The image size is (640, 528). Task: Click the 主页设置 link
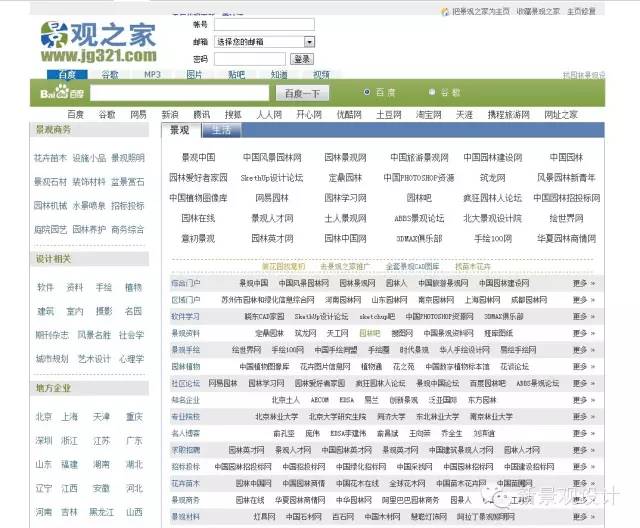pos(581,11)
